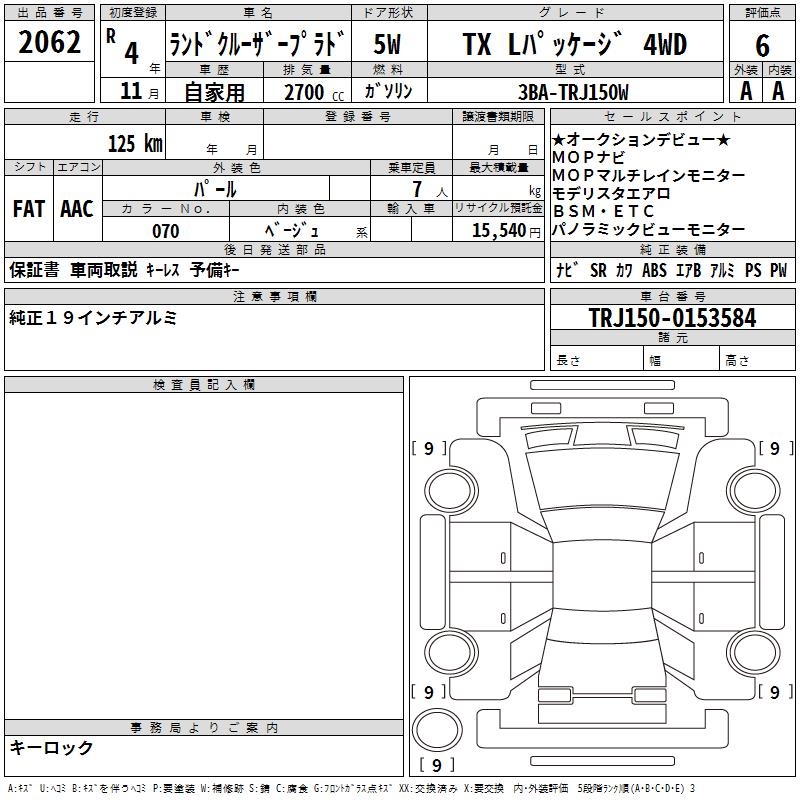The height and width of the screenshot is (800, 800).
Task: Select the キーロック notice text
Action: [x=52, y=748]
